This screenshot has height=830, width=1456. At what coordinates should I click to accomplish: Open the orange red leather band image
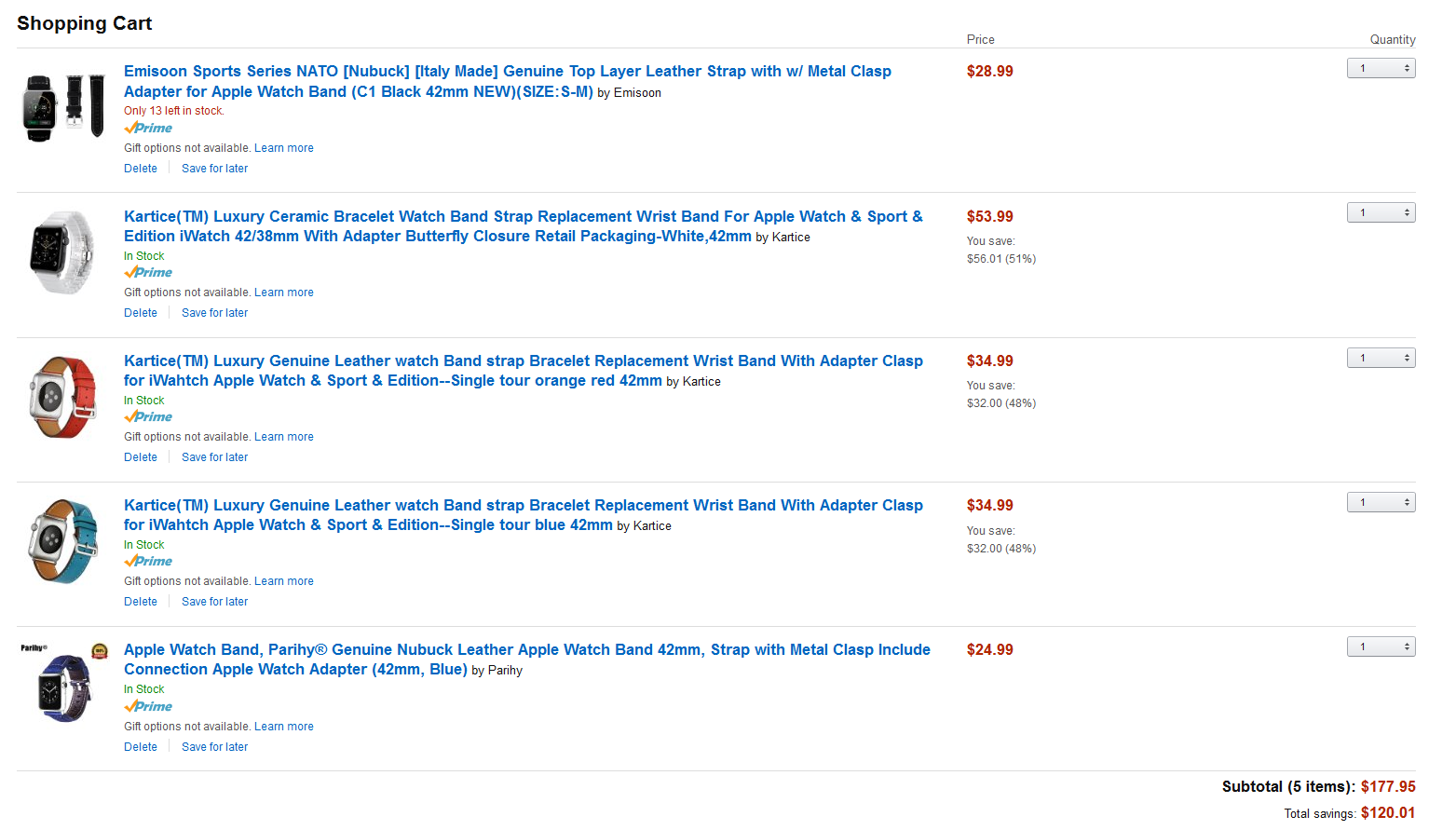[63, 397]
